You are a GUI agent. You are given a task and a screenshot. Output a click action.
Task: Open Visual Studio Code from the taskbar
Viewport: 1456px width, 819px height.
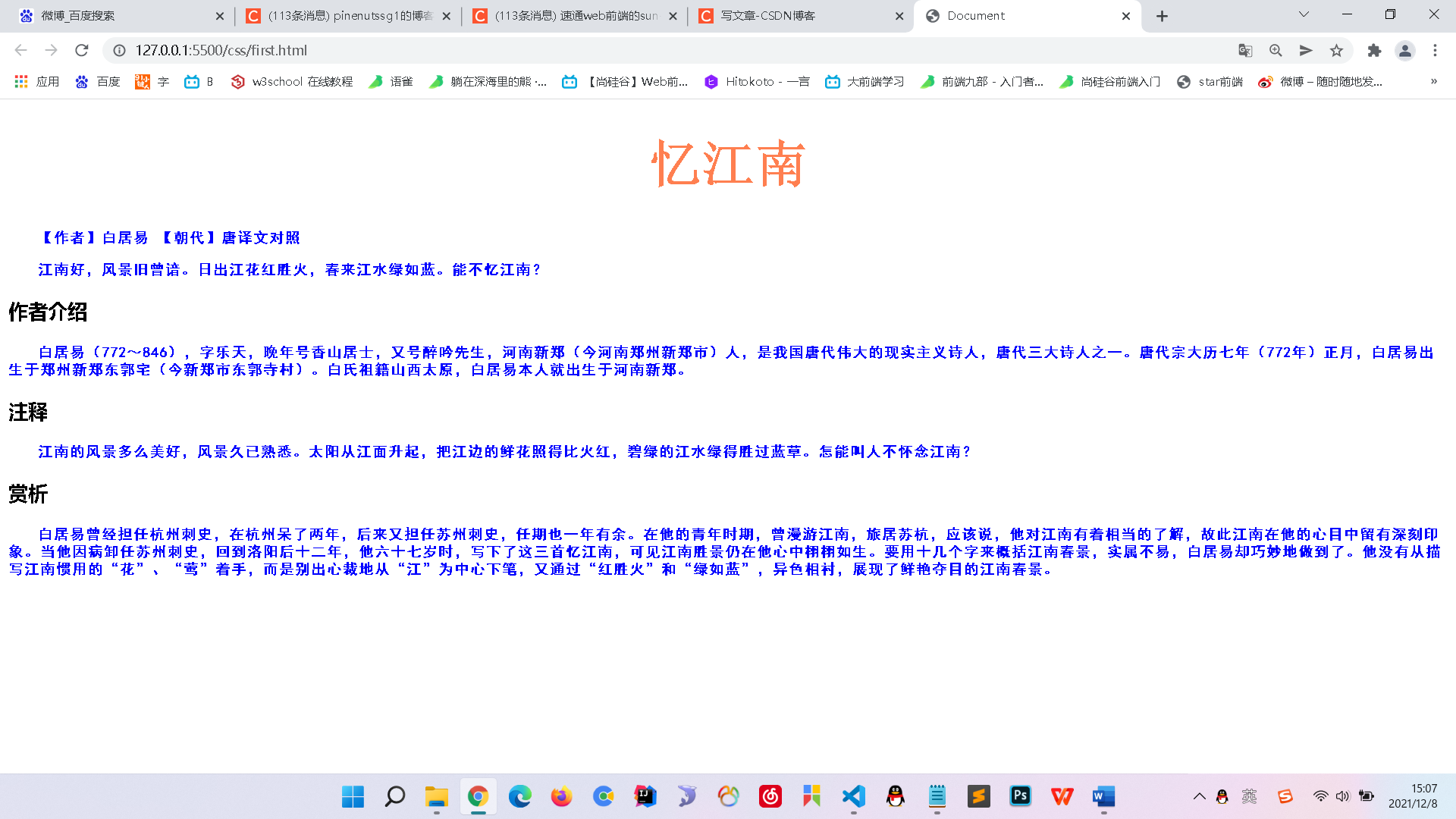853,796
